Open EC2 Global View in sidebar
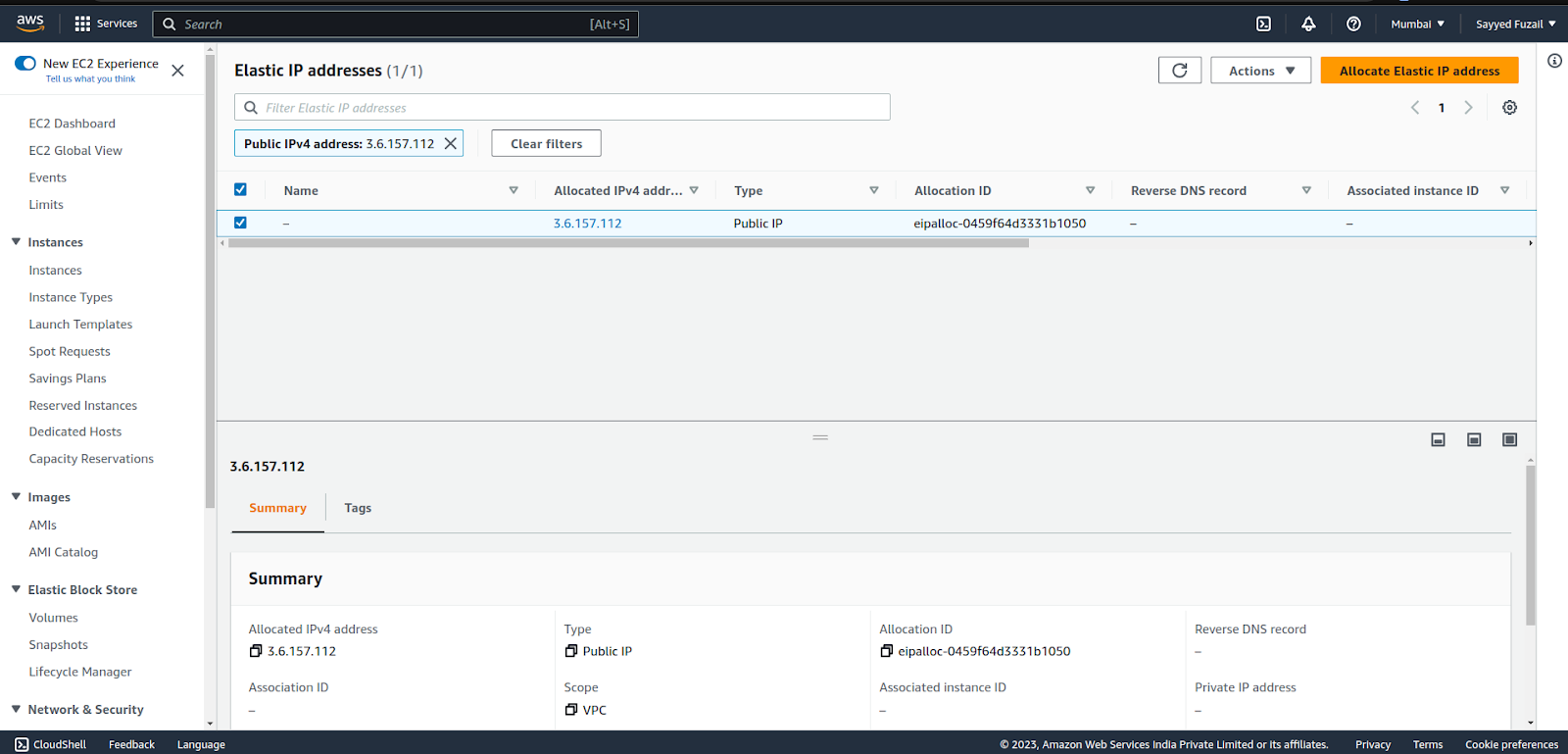Screen dimensions: 1568x754 75,151
